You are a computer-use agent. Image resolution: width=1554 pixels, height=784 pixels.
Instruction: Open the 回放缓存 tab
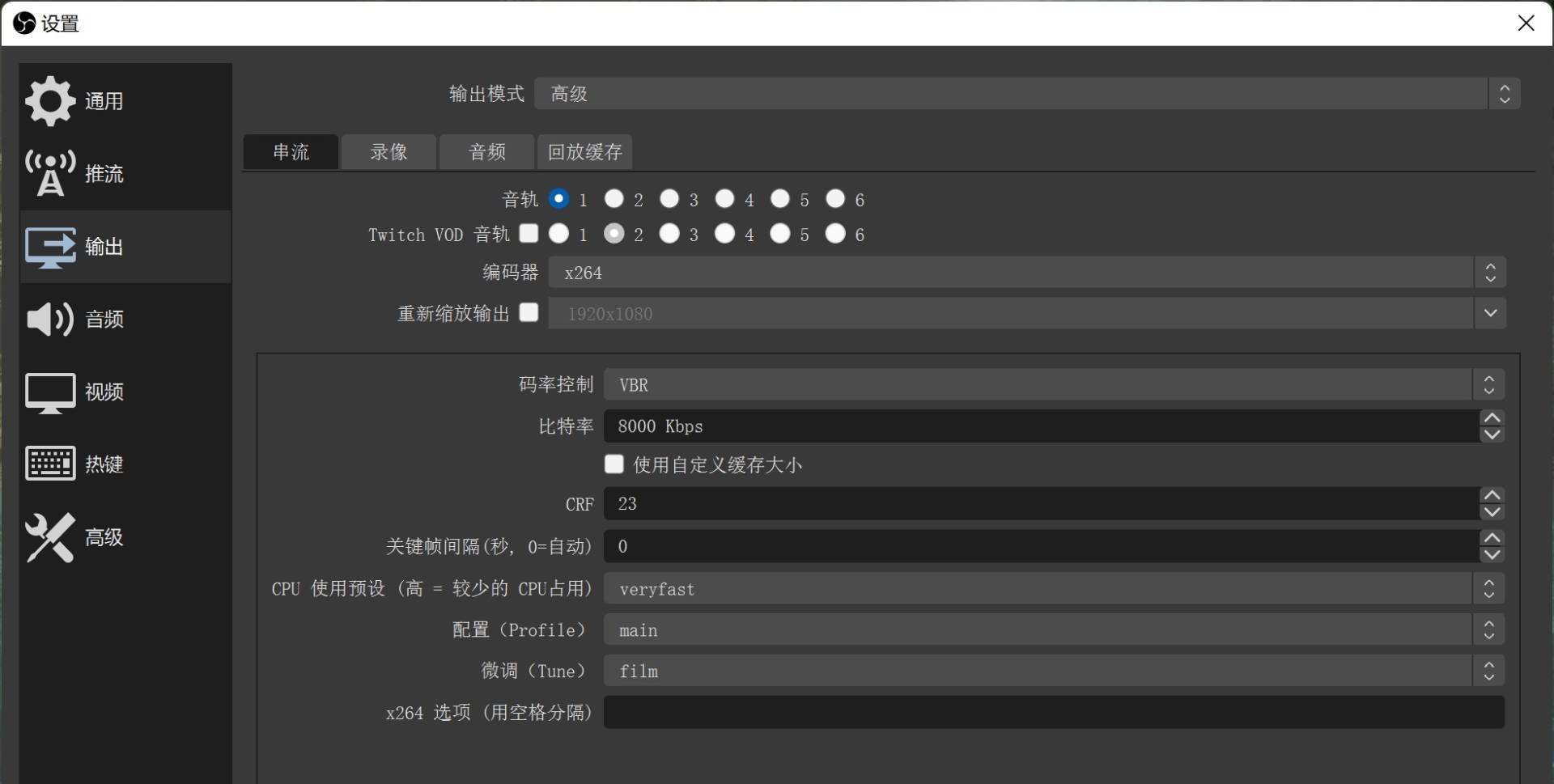pyautogui.click(x=584, y=151)
